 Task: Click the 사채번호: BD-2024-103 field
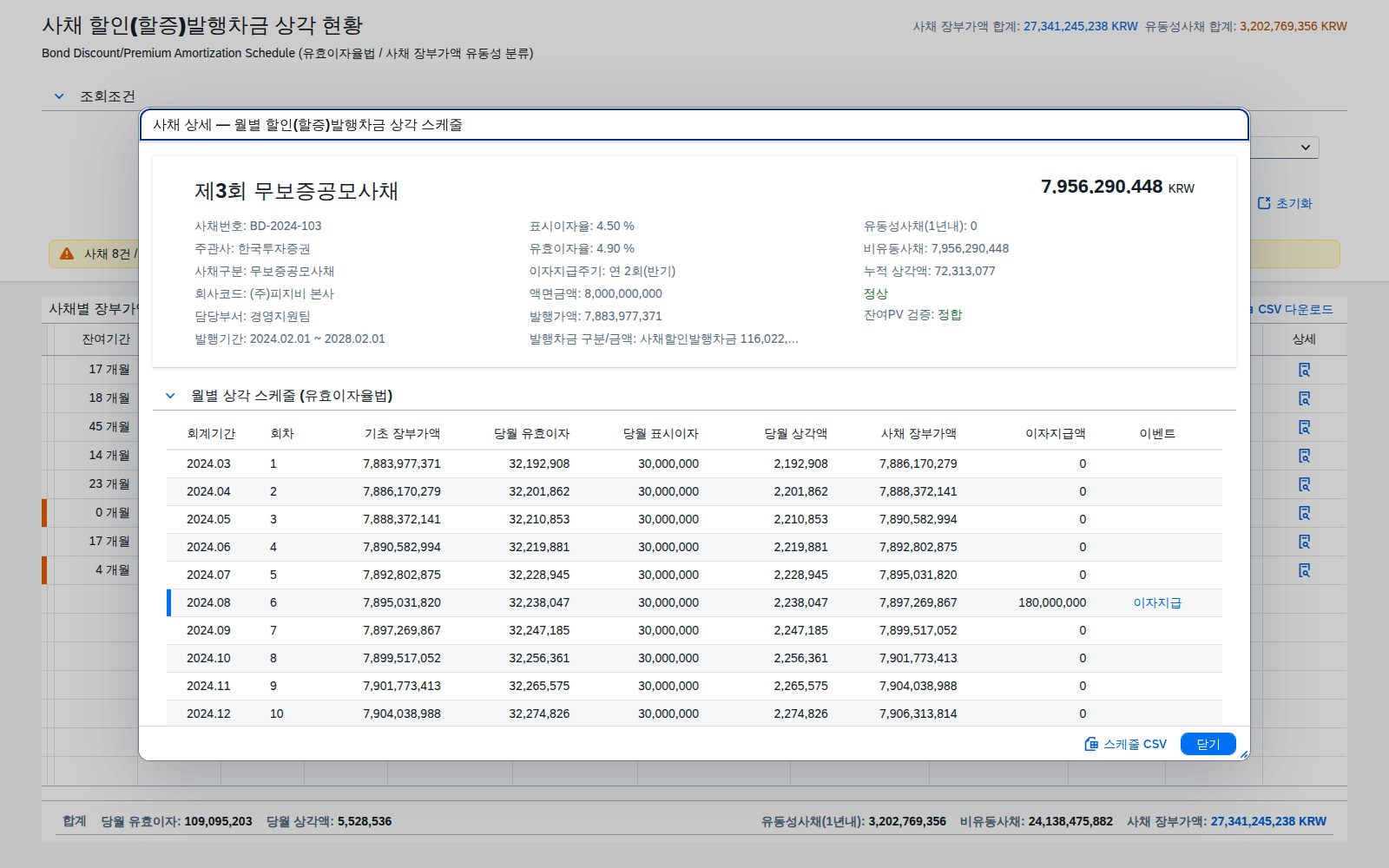click(x=258, y=226)
